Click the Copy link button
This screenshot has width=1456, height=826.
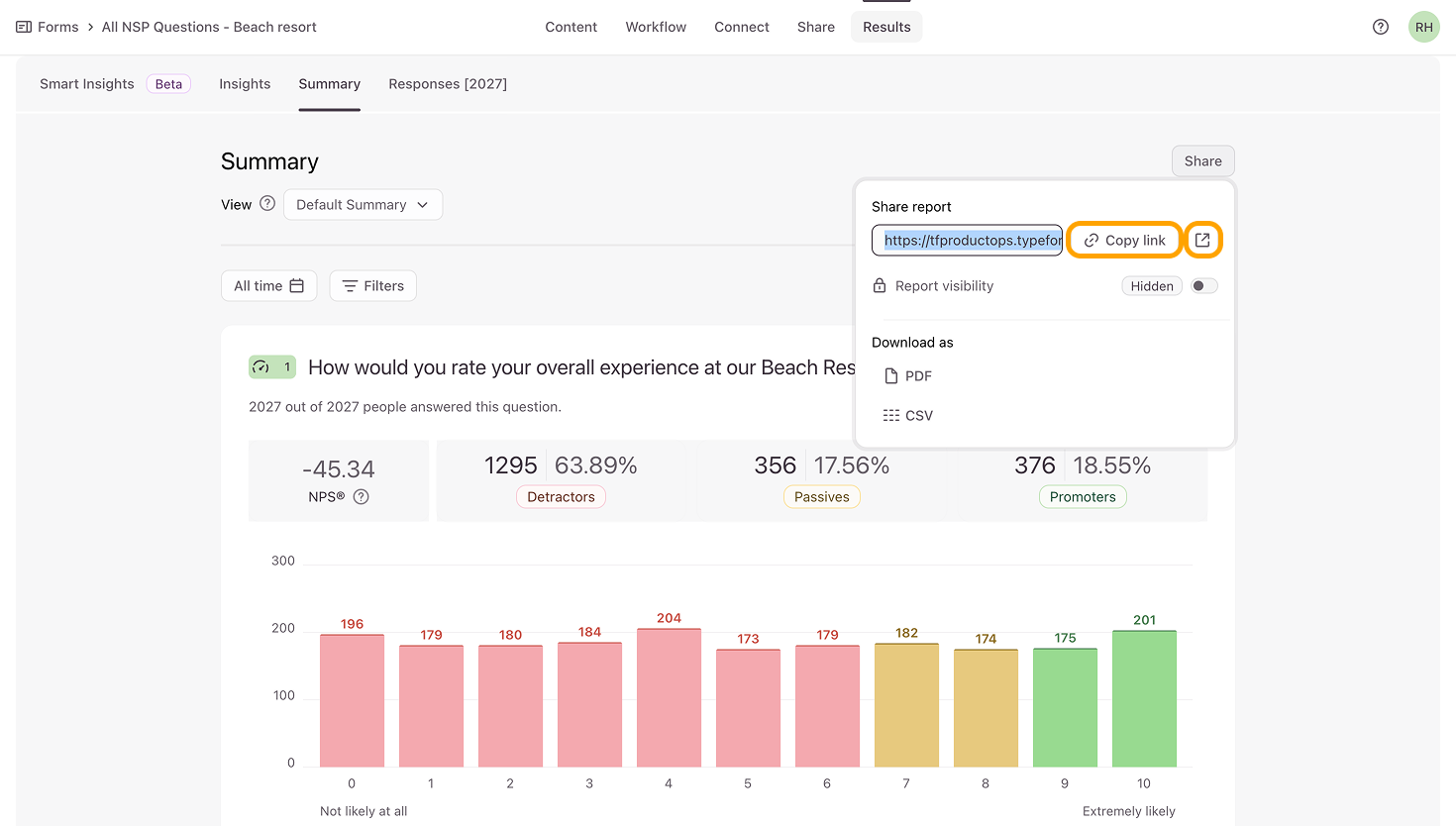pyautogui.click(x=1124, y=241)
